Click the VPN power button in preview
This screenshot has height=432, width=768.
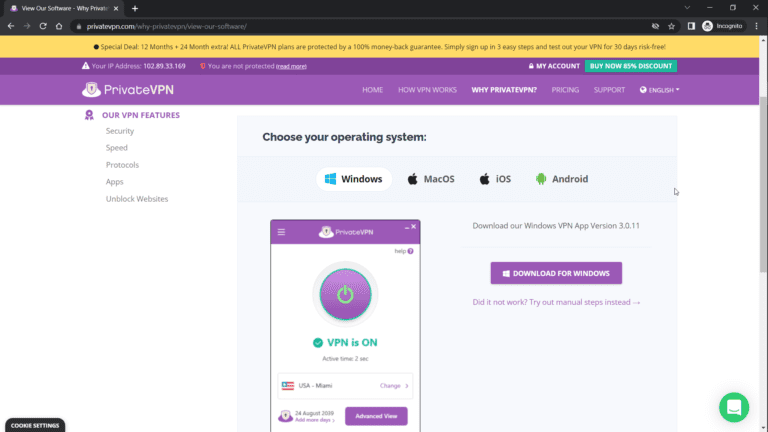(x=345, y=294)
